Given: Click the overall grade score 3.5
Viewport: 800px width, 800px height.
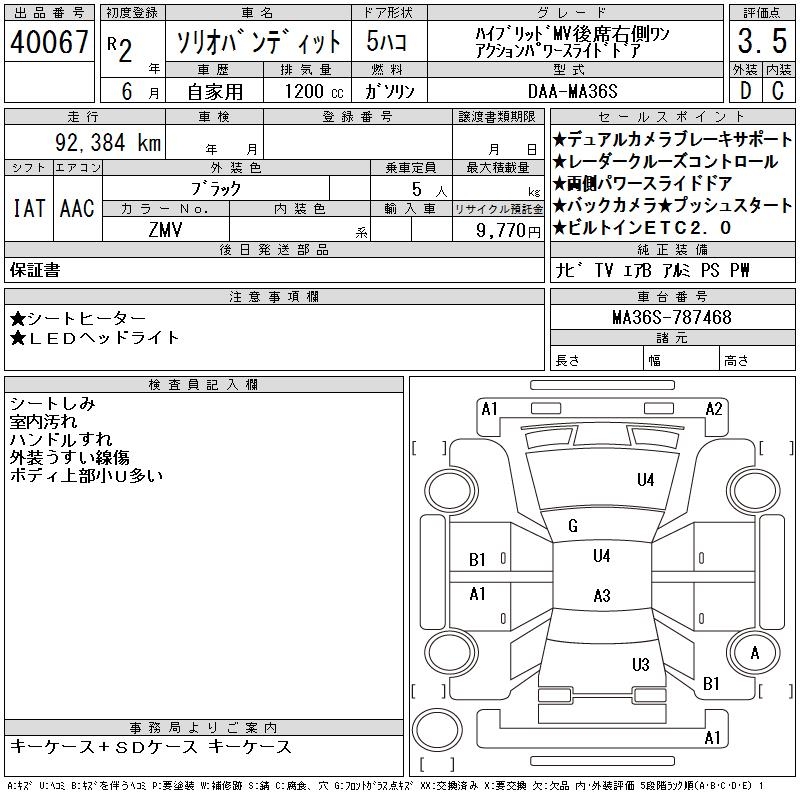Looking at the screenshot, I should coord(756,42).
